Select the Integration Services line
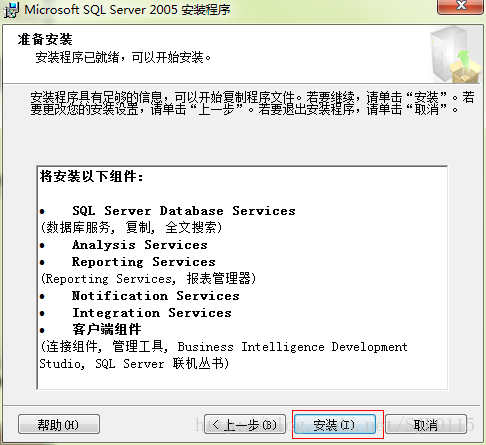 (x=152, y=313)
